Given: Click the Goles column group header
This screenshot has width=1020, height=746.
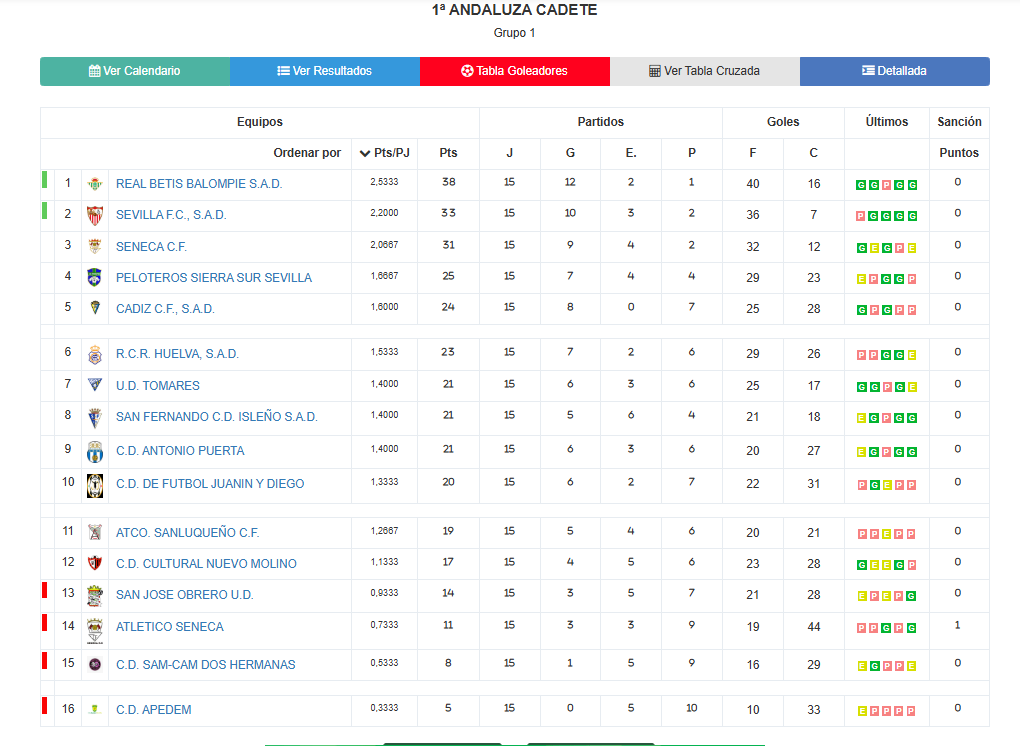Looking at the screenshot, I should click(783, 122).
